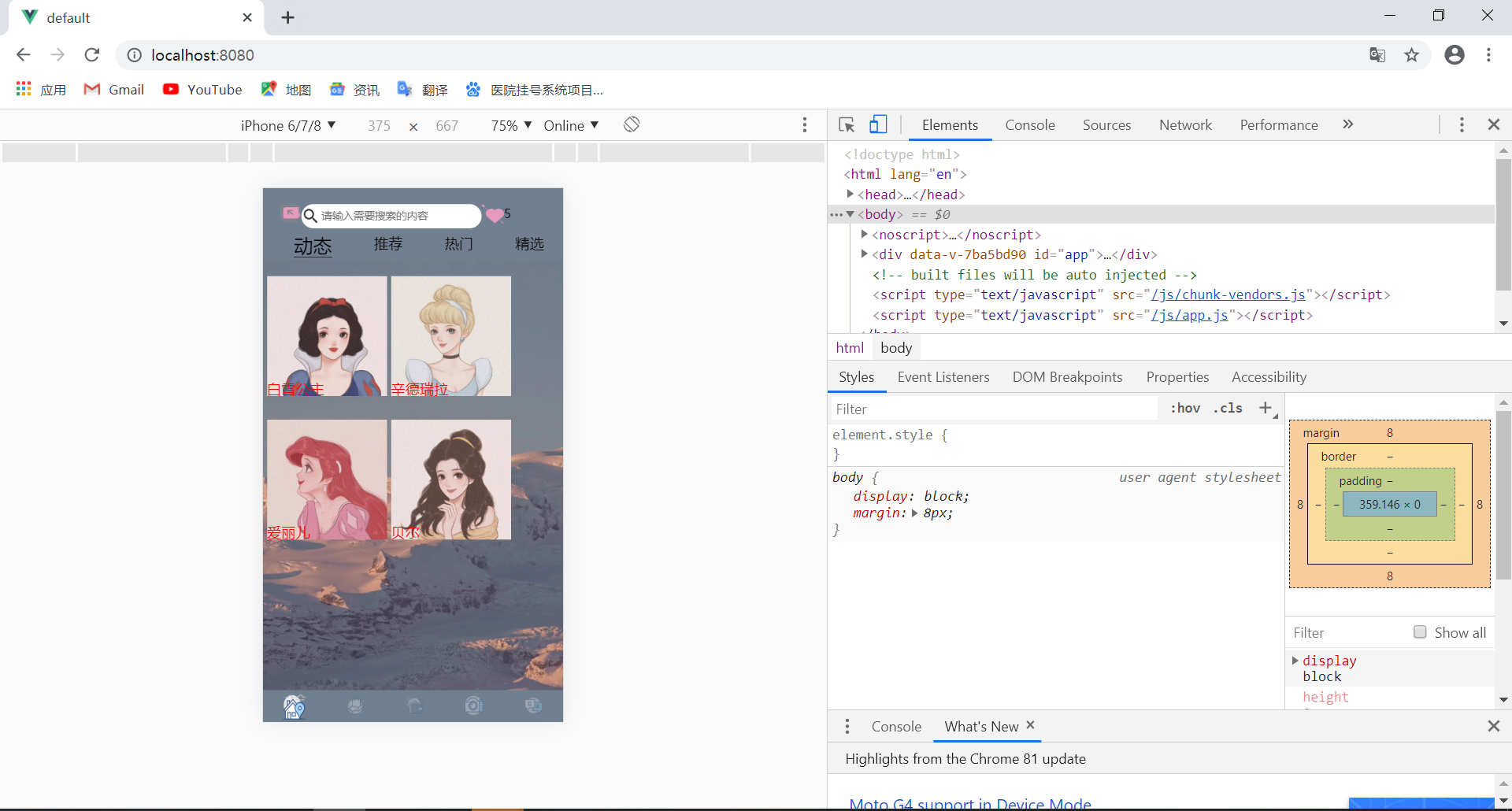1512x811 pixels.
Task: Tap the magnifier icon in app search bar
Action: [x=310, y=216]
